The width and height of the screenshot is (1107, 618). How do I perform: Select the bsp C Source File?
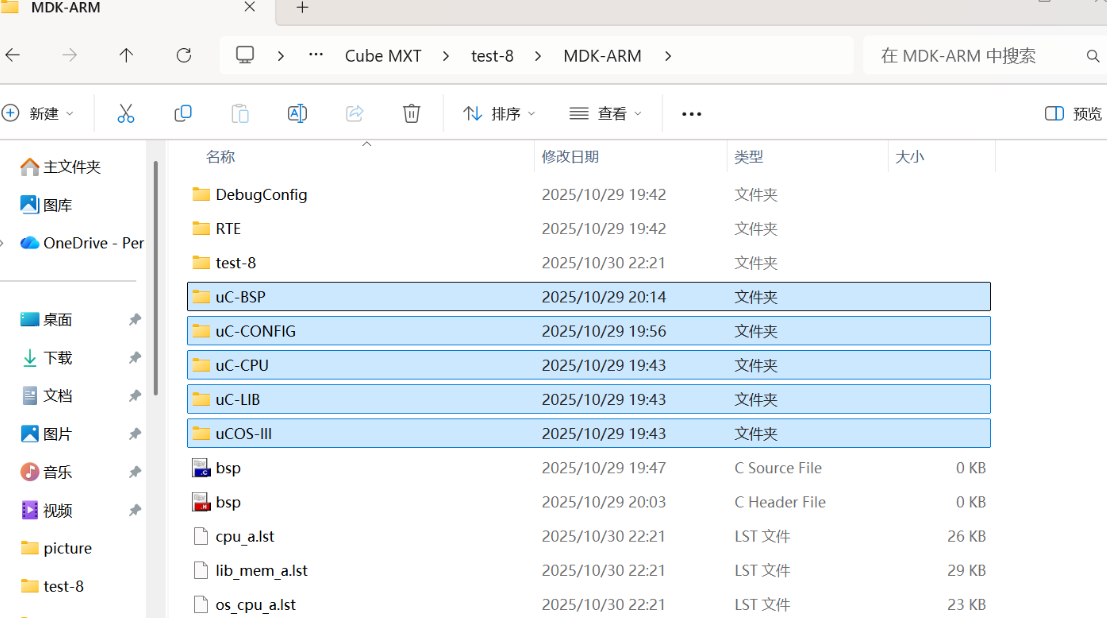(x=589, y=468)
